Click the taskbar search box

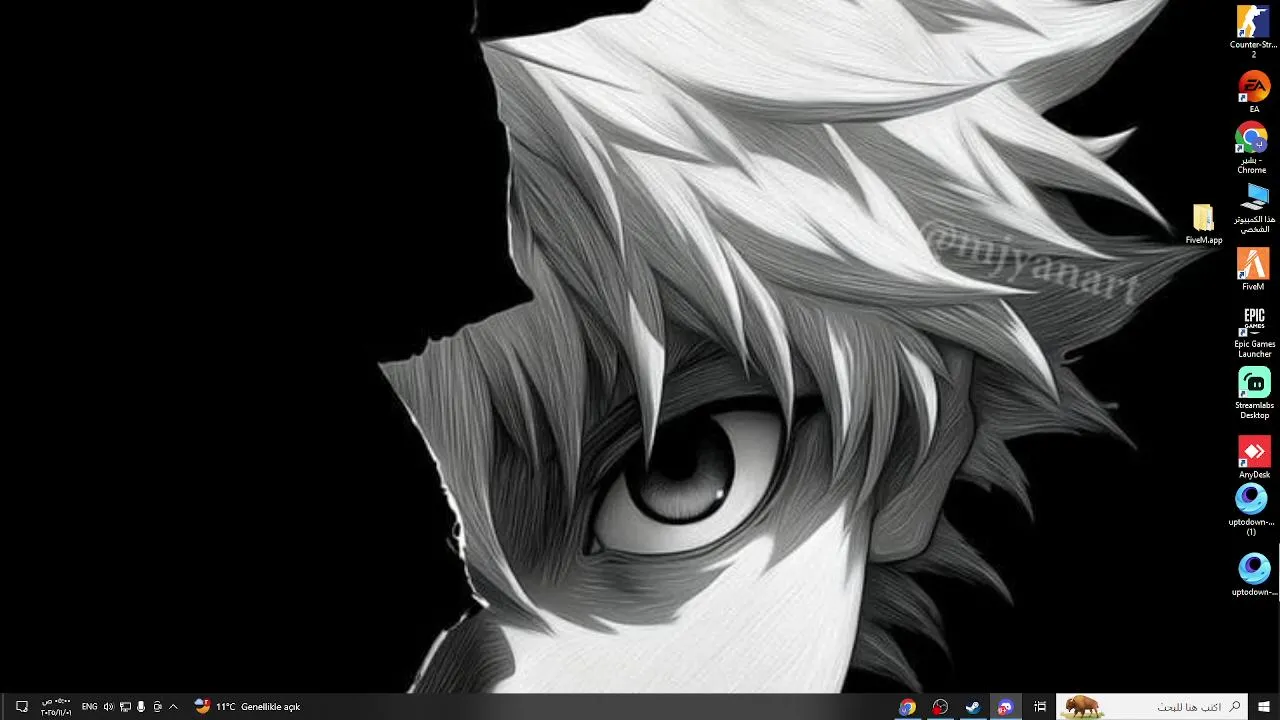point(1152,707)
